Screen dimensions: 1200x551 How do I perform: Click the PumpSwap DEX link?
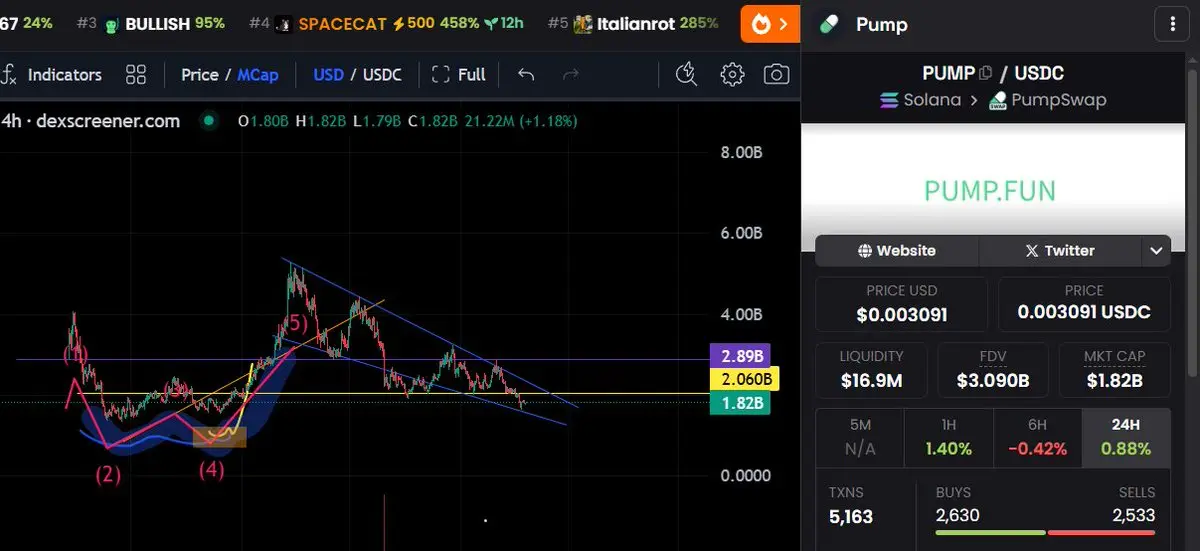1046,100
